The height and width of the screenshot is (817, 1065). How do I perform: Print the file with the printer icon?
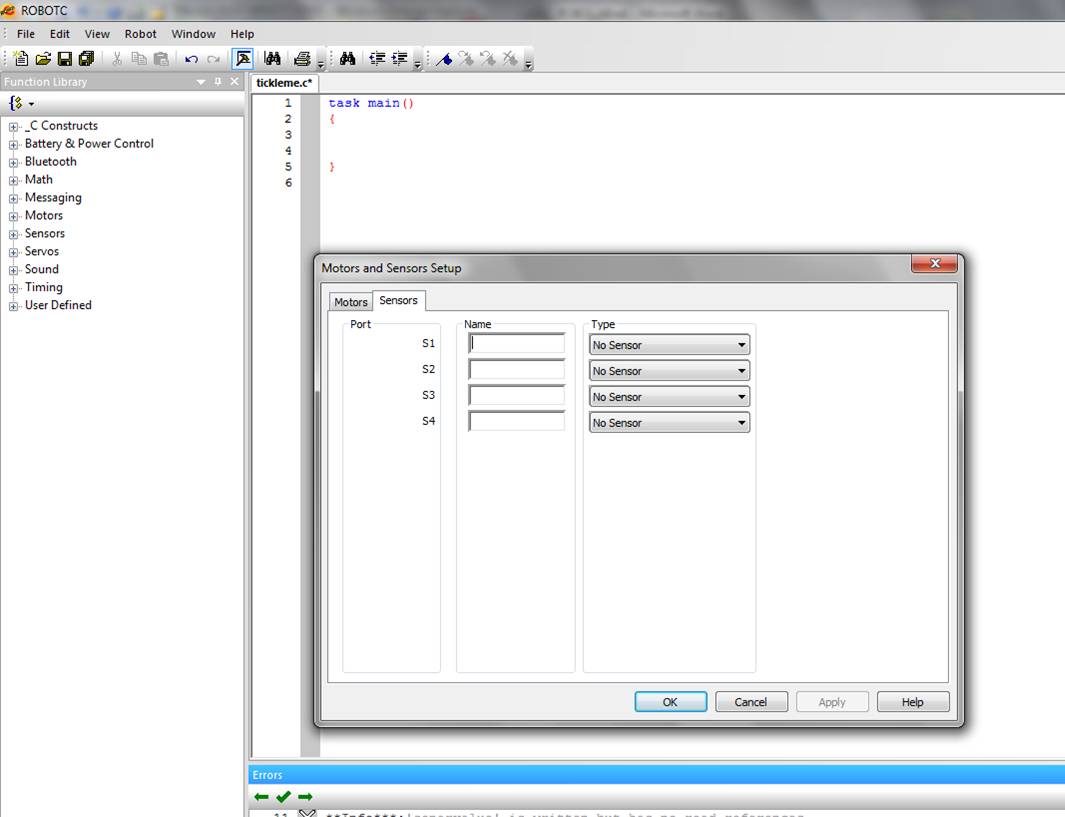tap(302, 59)
